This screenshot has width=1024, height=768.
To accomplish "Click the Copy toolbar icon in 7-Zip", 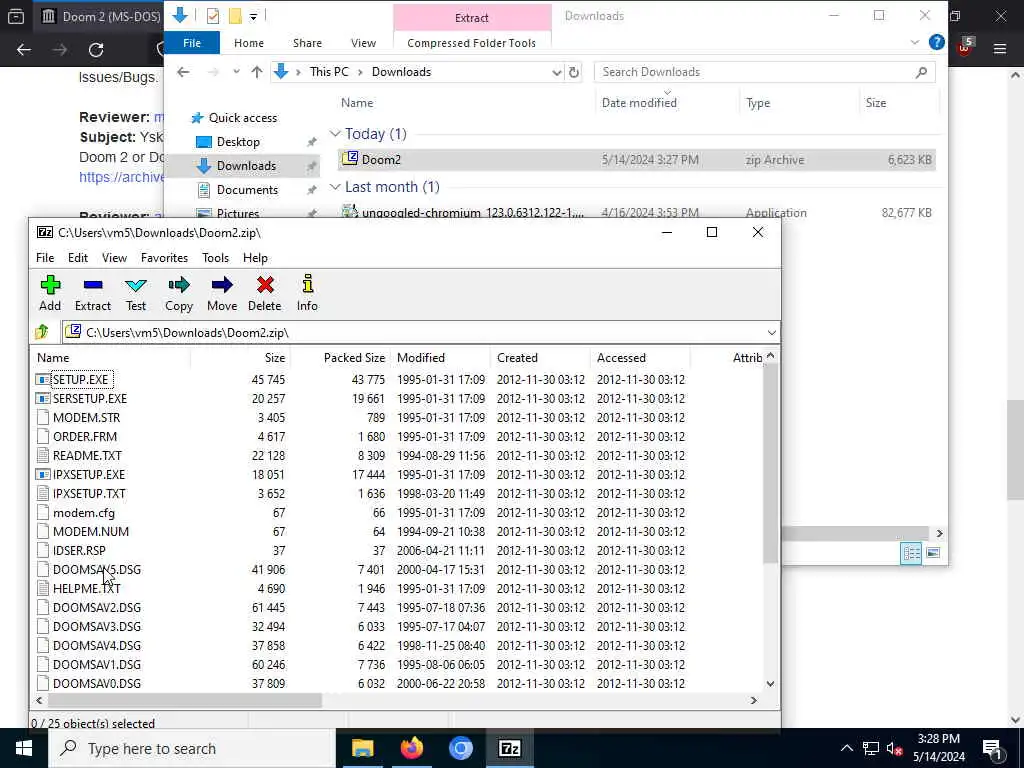I will (179, 293).
